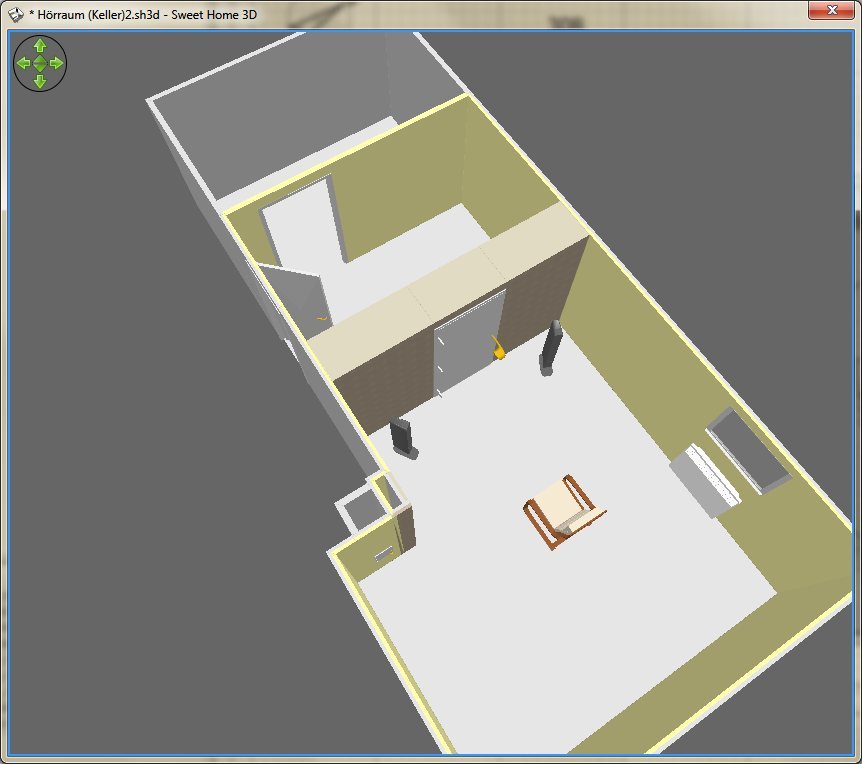Click the right arrow in navigation pad
The height and width of the screenshot is (764, 862).
pos(57,63)
